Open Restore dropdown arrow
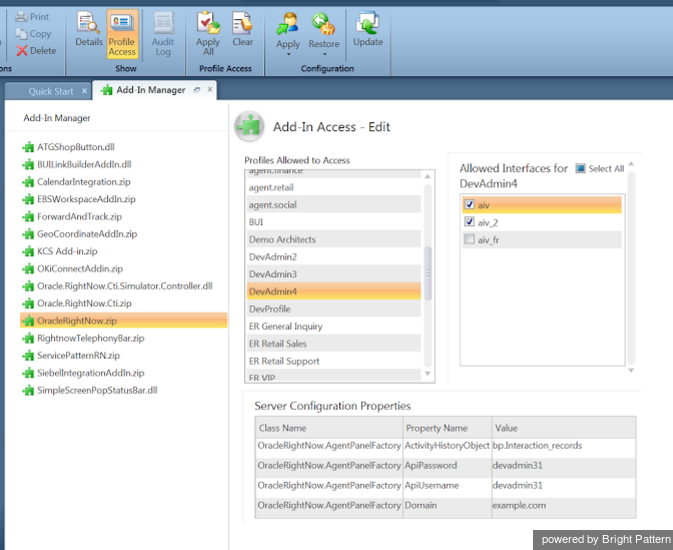The width and height of the screenshot is (673, 550). click(324, 55)
